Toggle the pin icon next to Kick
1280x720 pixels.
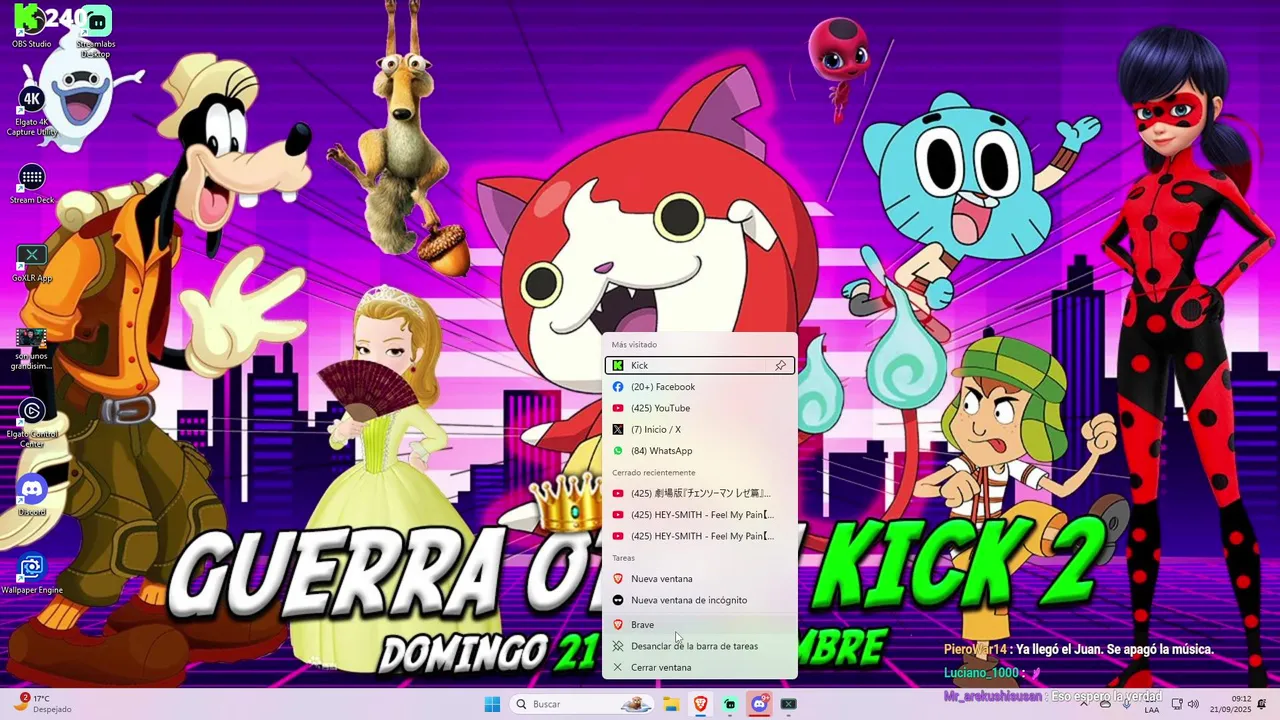click(x=781, y=365)
